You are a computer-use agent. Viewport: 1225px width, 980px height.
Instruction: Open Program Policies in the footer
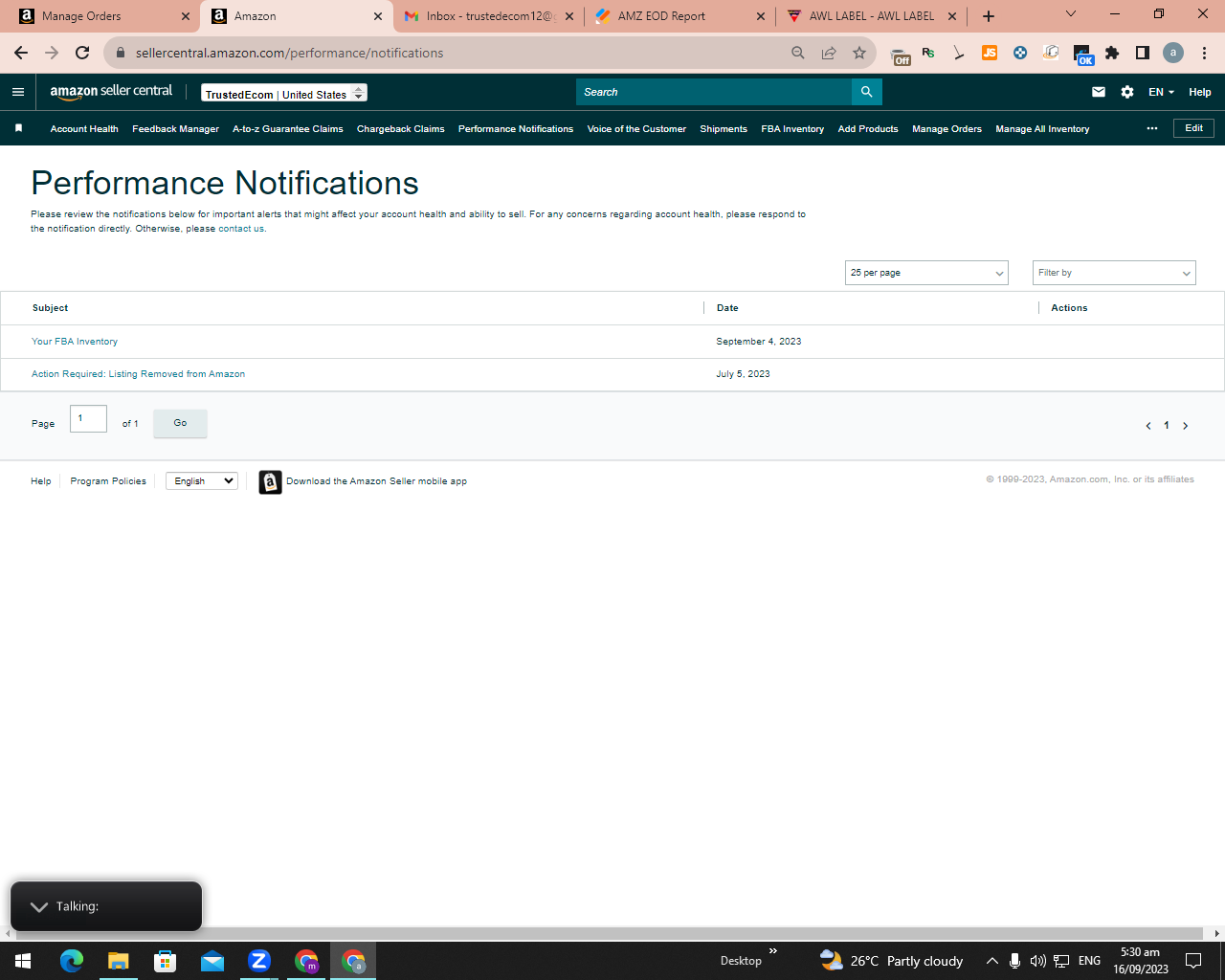(x=108, y=481)
